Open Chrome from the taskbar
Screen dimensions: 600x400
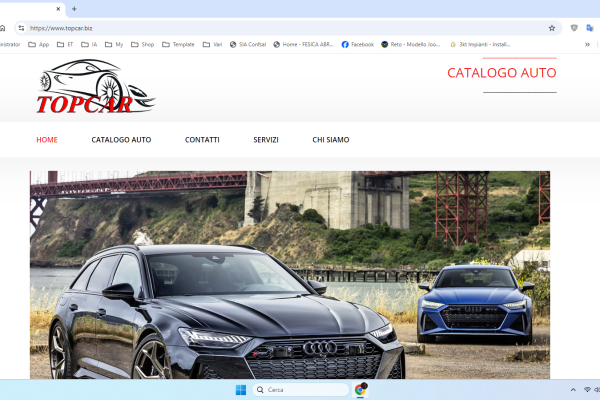click(360, 390)
